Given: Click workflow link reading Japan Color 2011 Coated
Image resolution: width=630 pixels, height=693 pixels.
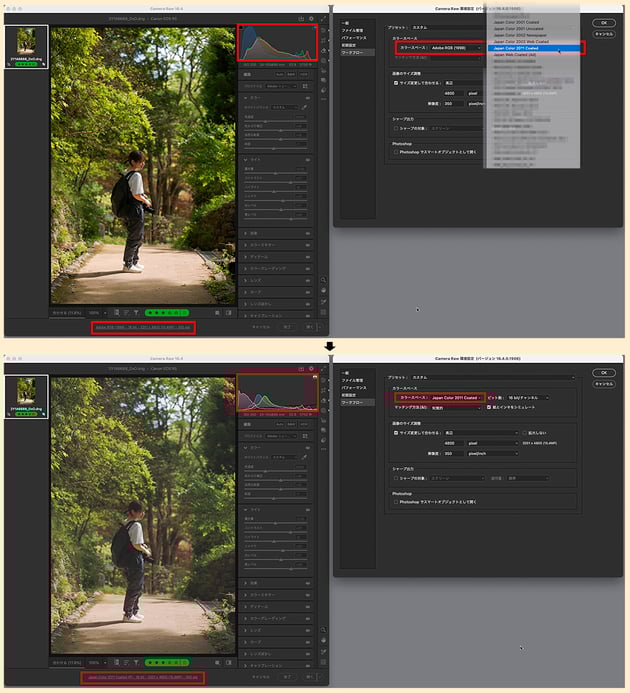Looking at the screenshot, I should (140, 677).
